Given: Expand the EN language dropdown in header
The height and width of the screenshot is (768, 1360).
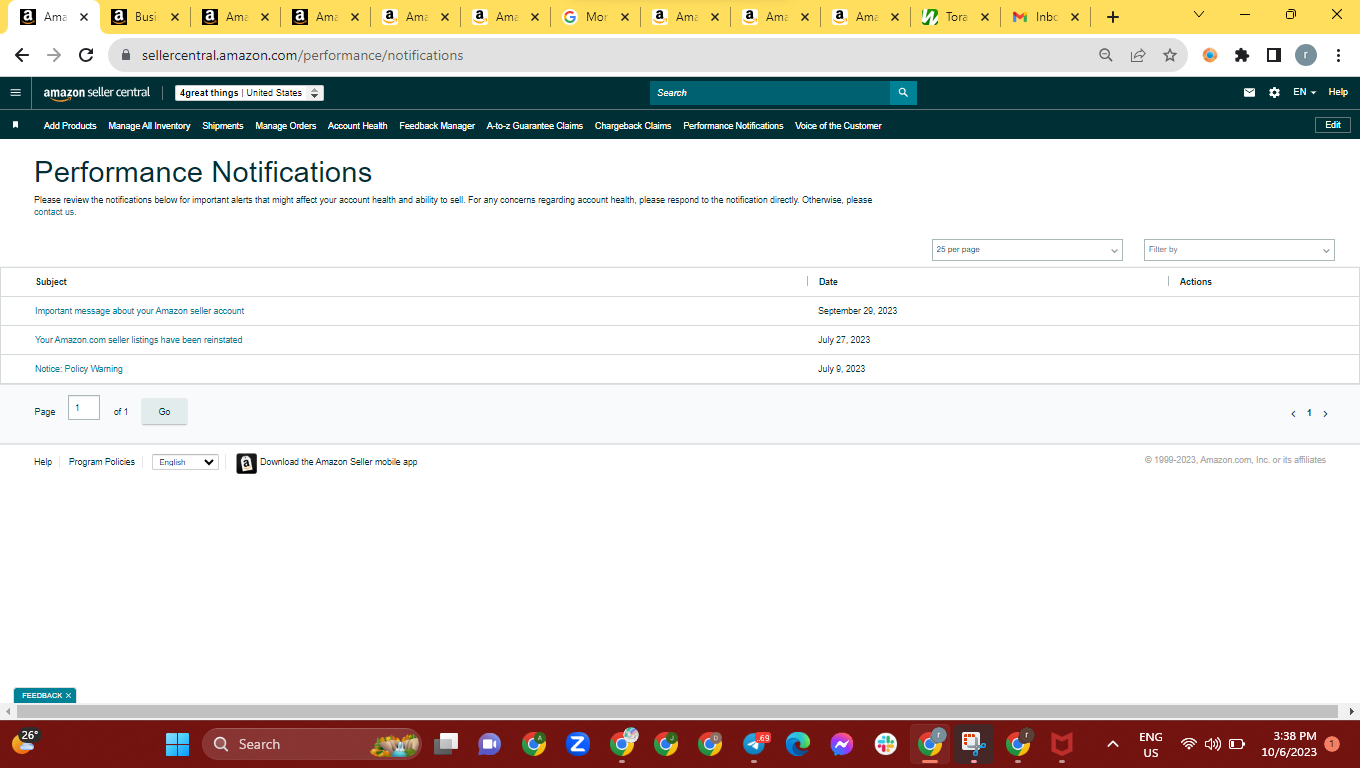Looking at the screenshot, I should point(1304,92).
